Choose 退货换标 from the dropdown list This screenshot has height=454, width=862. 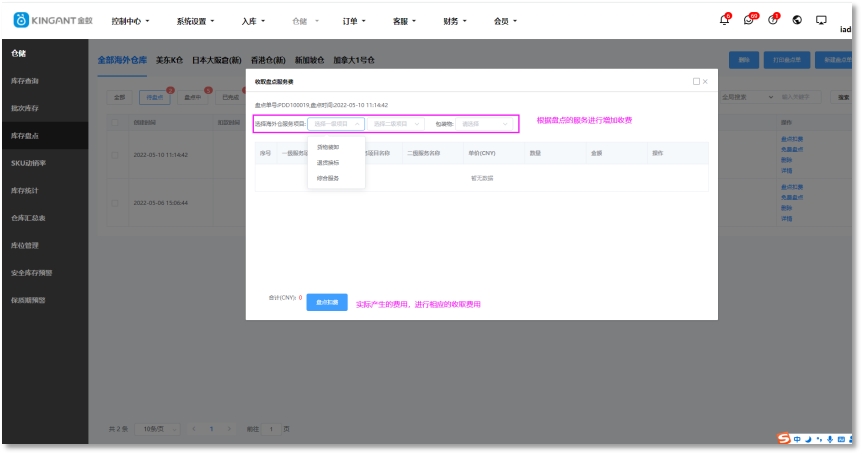(x=328, y=162)
